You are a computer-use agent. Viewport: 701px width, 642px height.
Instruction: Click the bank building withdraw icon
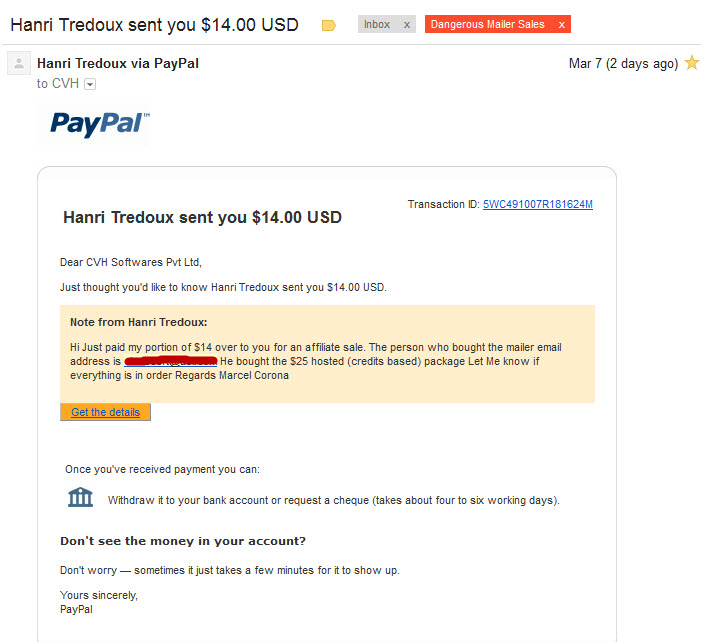(80, 497)
